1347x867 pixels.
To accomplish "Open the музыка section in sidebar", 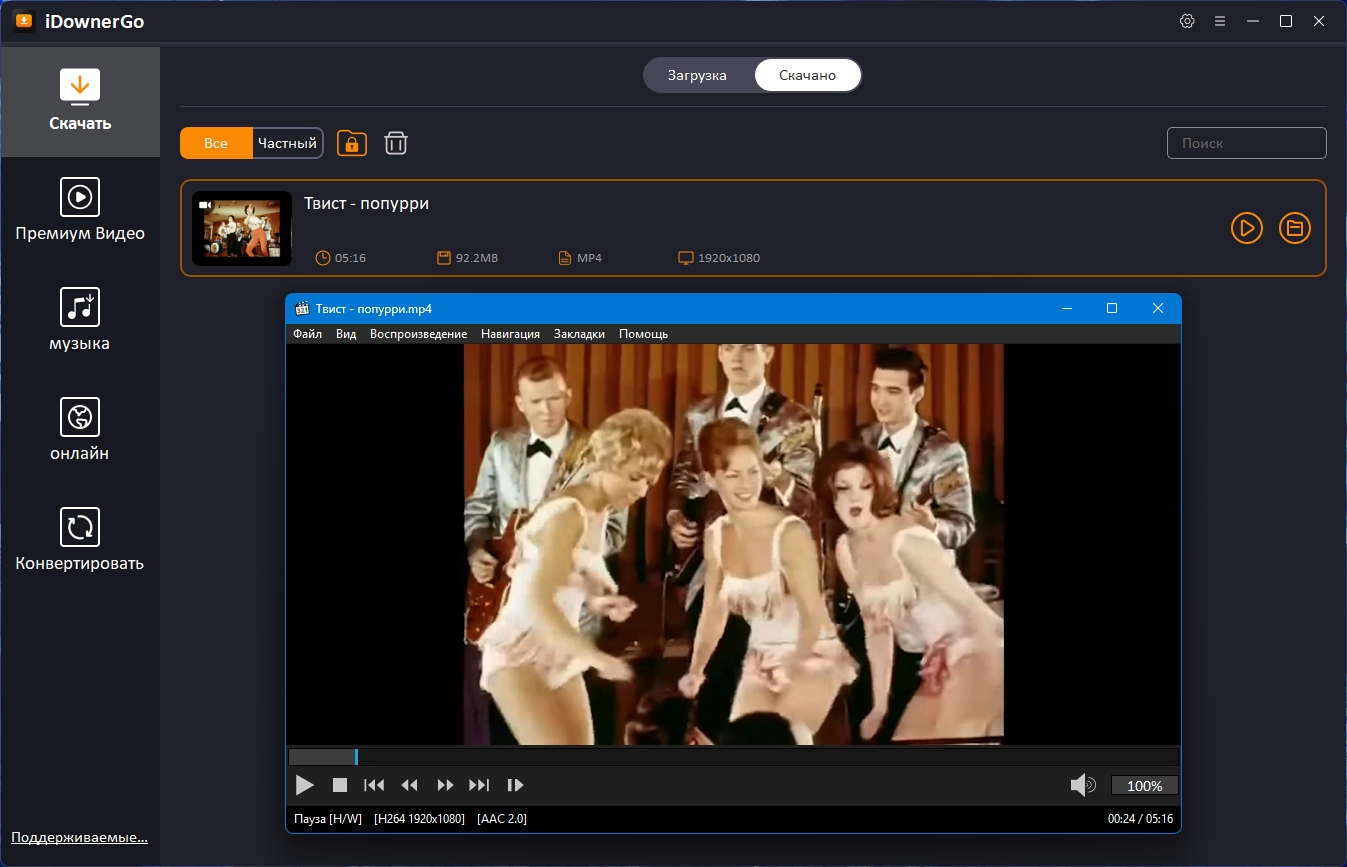I will [80, 320].
